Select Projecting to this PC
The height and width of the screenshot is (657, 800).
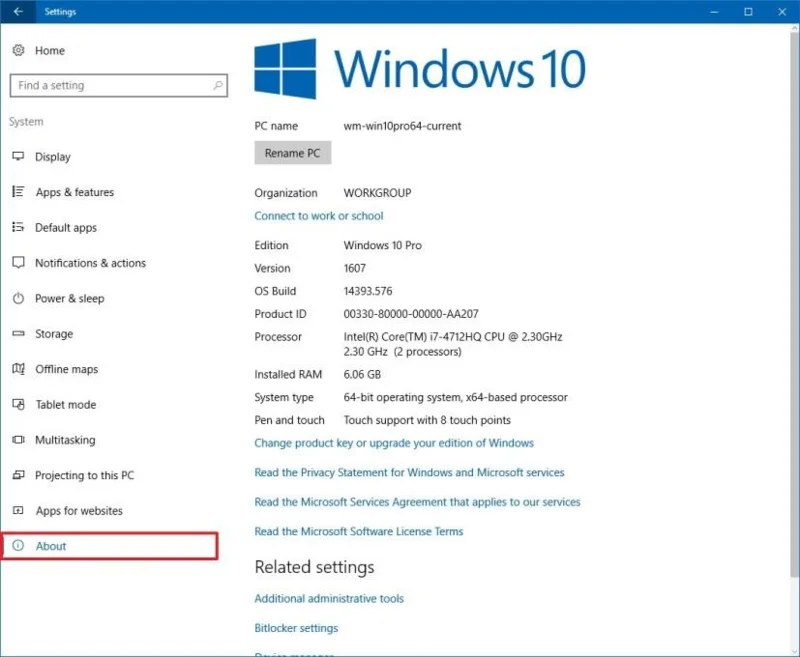pos(84,475)
